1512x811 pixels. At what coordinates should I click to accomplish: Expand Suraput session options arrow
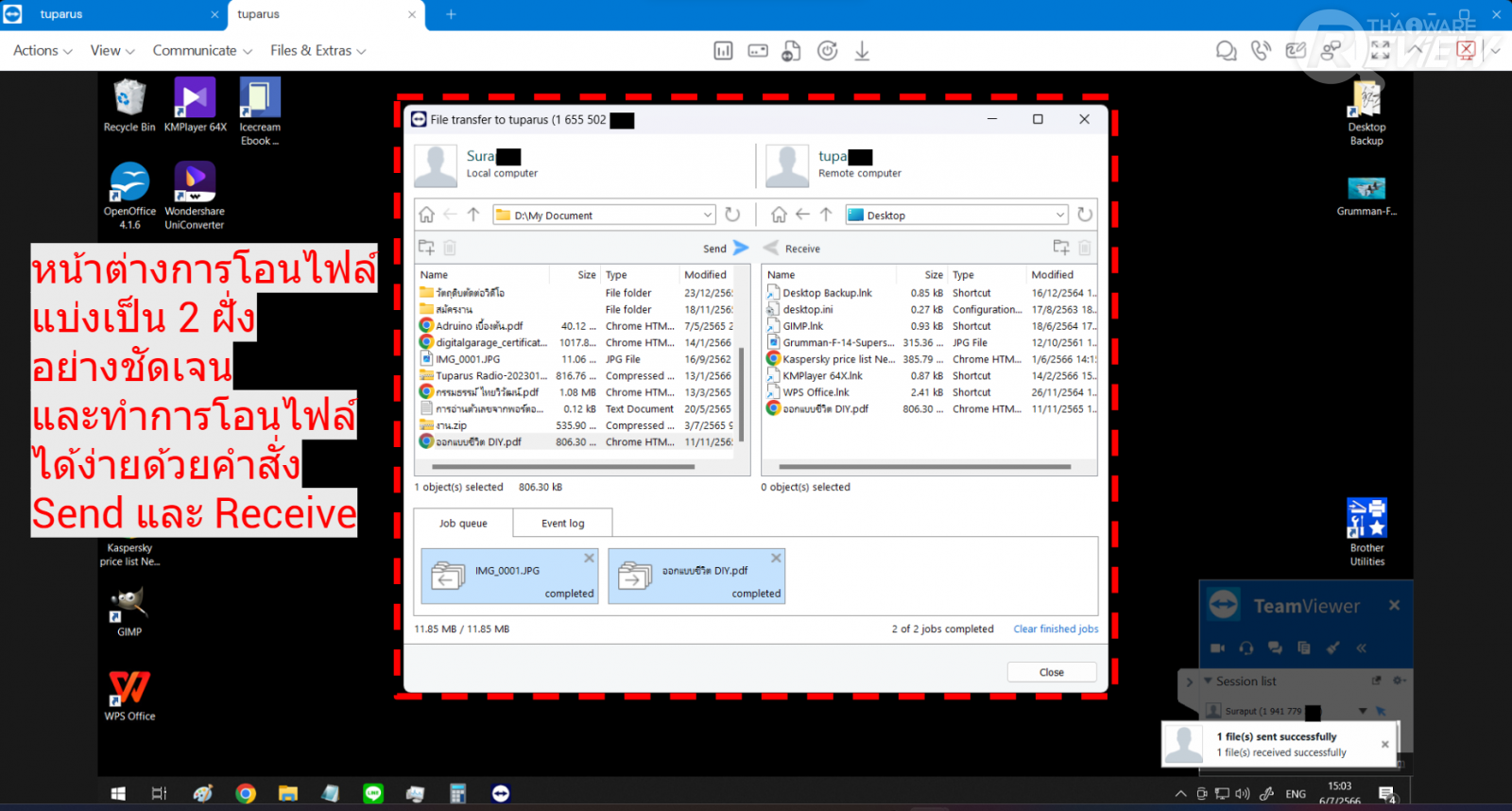pyautogui.click(x=1363, y=711)
